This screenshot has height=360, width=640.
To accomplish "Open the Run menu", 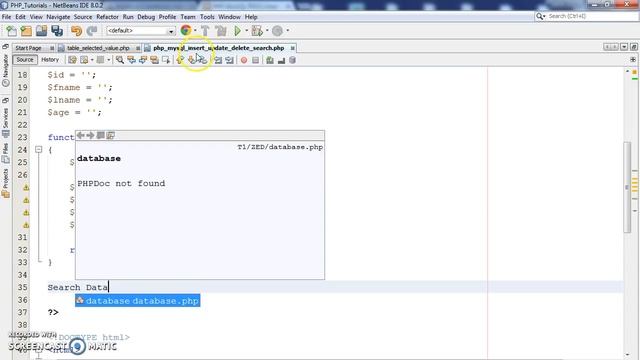I will pos(128,17).
